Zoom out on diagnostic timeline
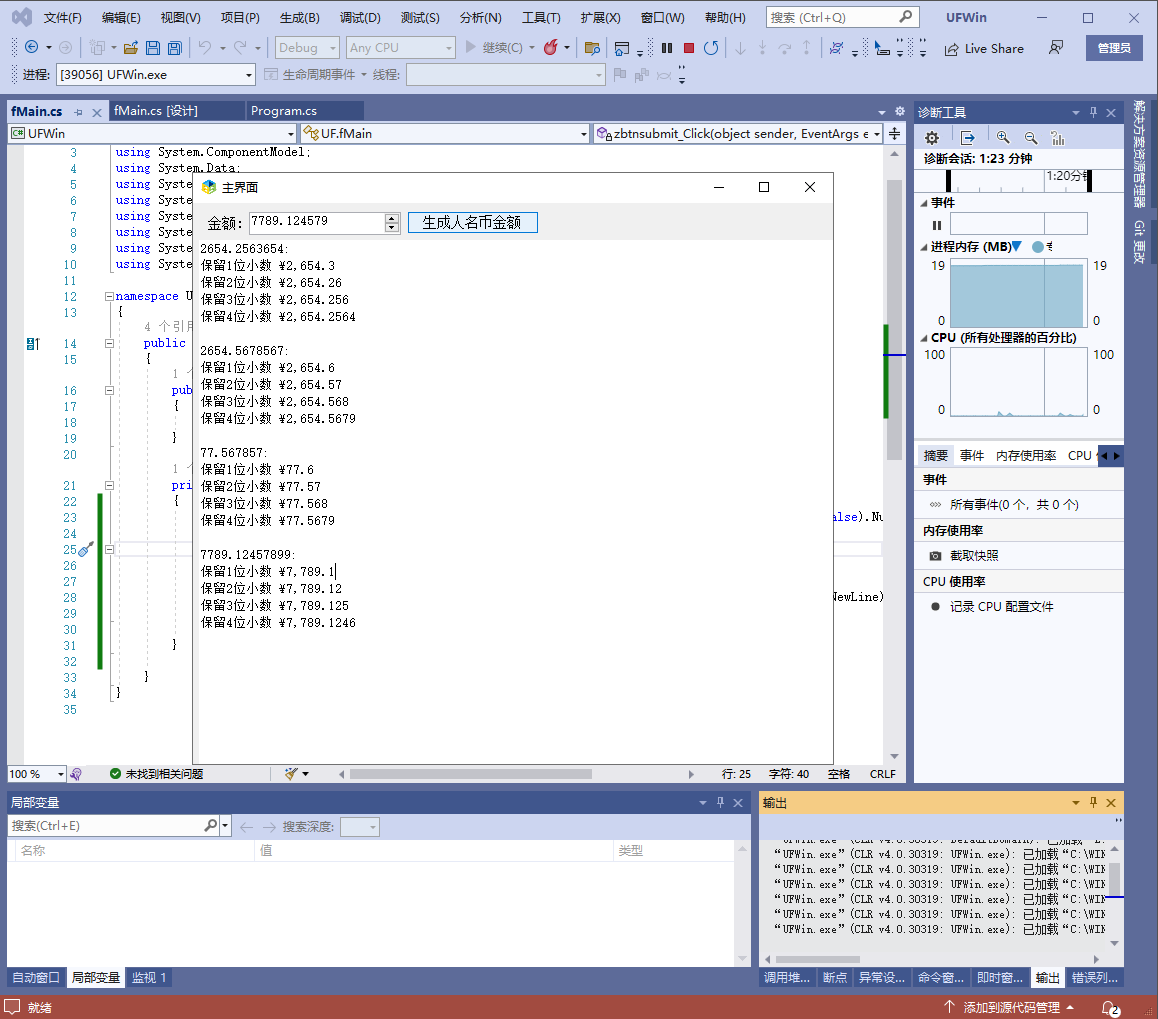This screenshot has height=1019, width=1158. (x=1031, y=138)
